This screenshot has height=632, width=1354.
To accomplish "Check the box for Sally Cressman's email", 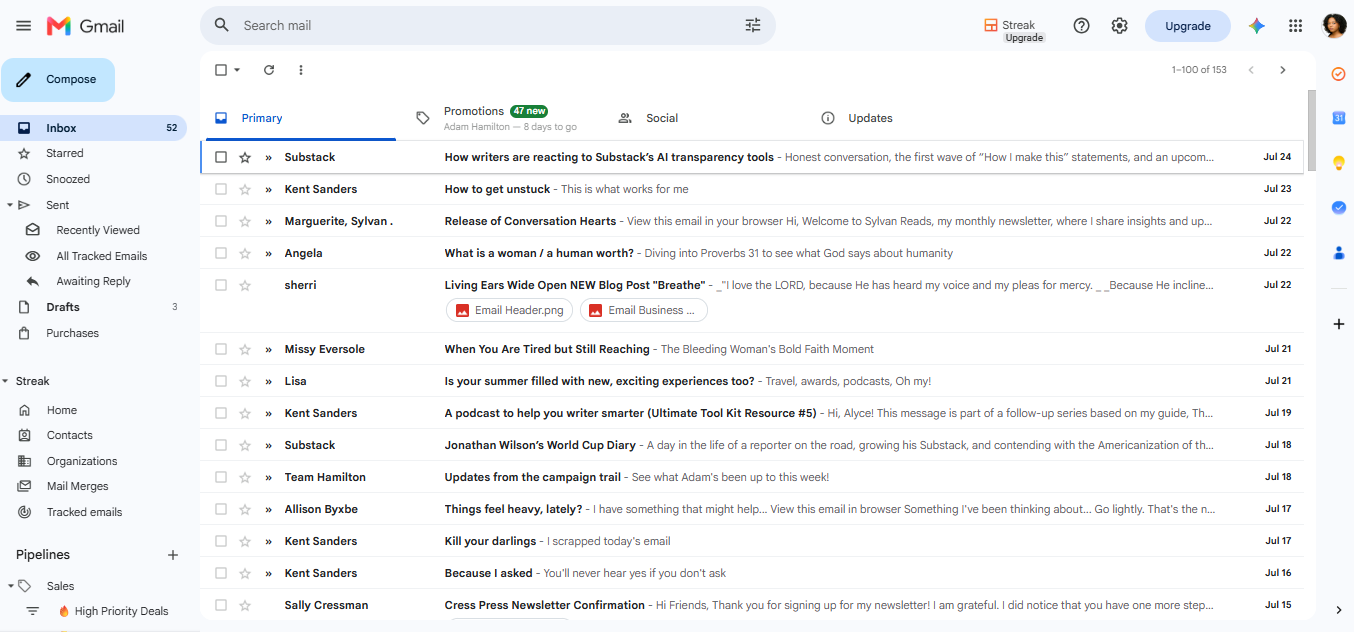I will tap(221, 605).
